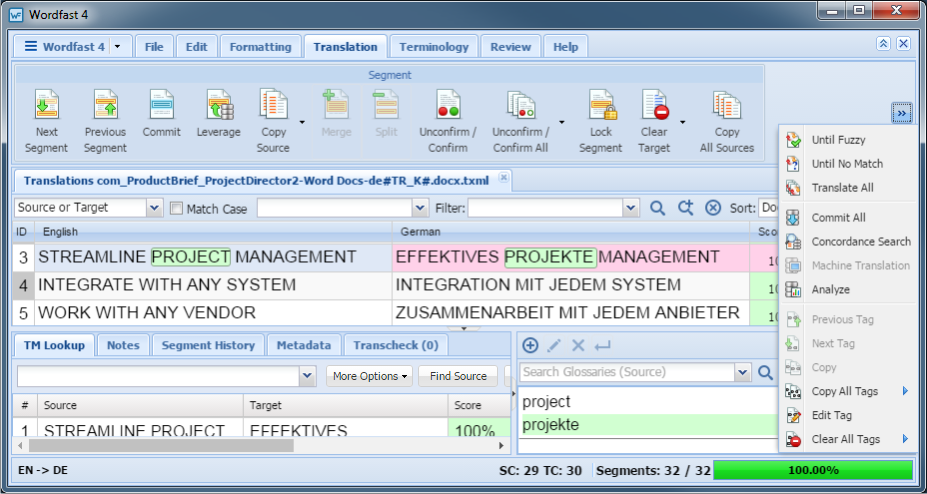
Task: Open the Source or Target dropdown
Action: pyautogui.click(x=154, y=208)
